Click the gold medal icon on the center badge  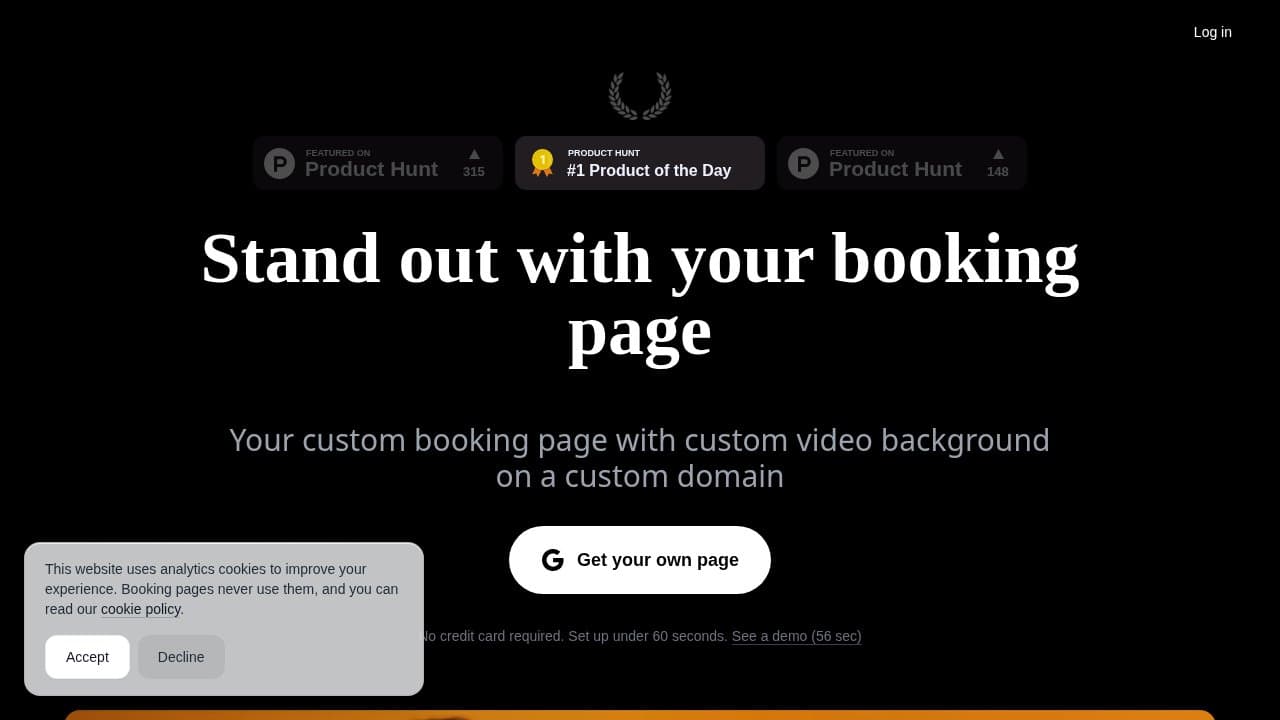tap(542, 163)
